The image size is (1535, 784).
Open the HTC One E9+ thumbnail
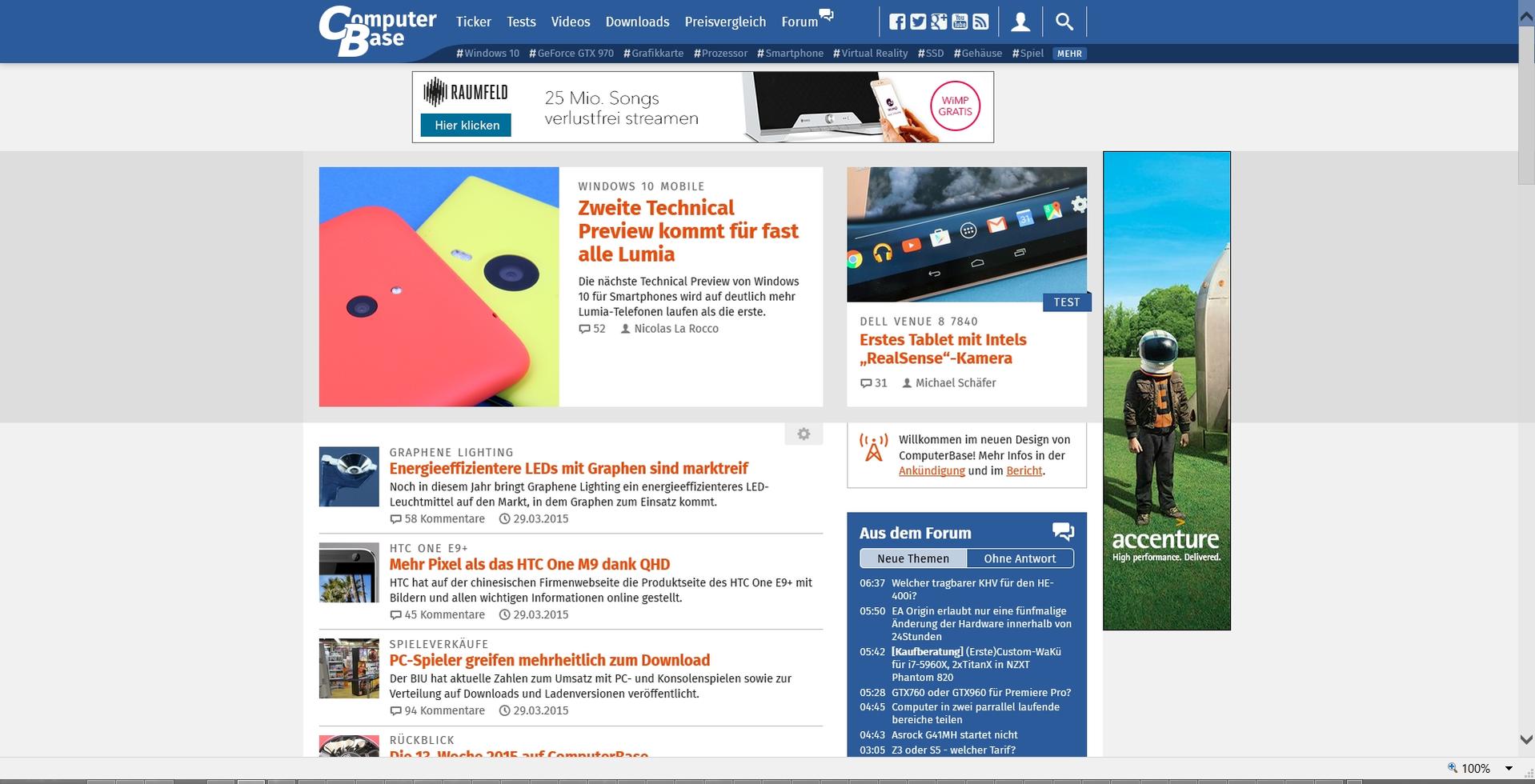(x=349, y=573)
